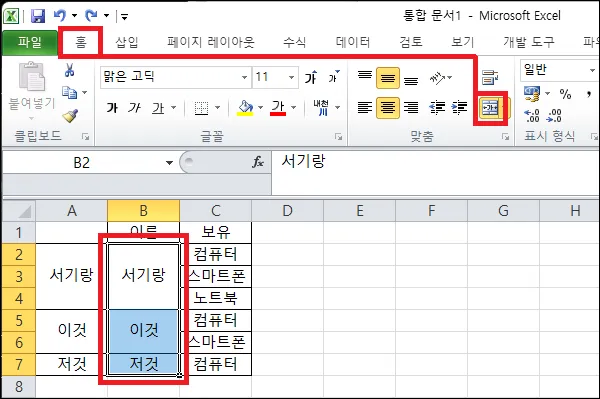
Task: Decrease font size with small 가 icon
Action: [334, 77]
